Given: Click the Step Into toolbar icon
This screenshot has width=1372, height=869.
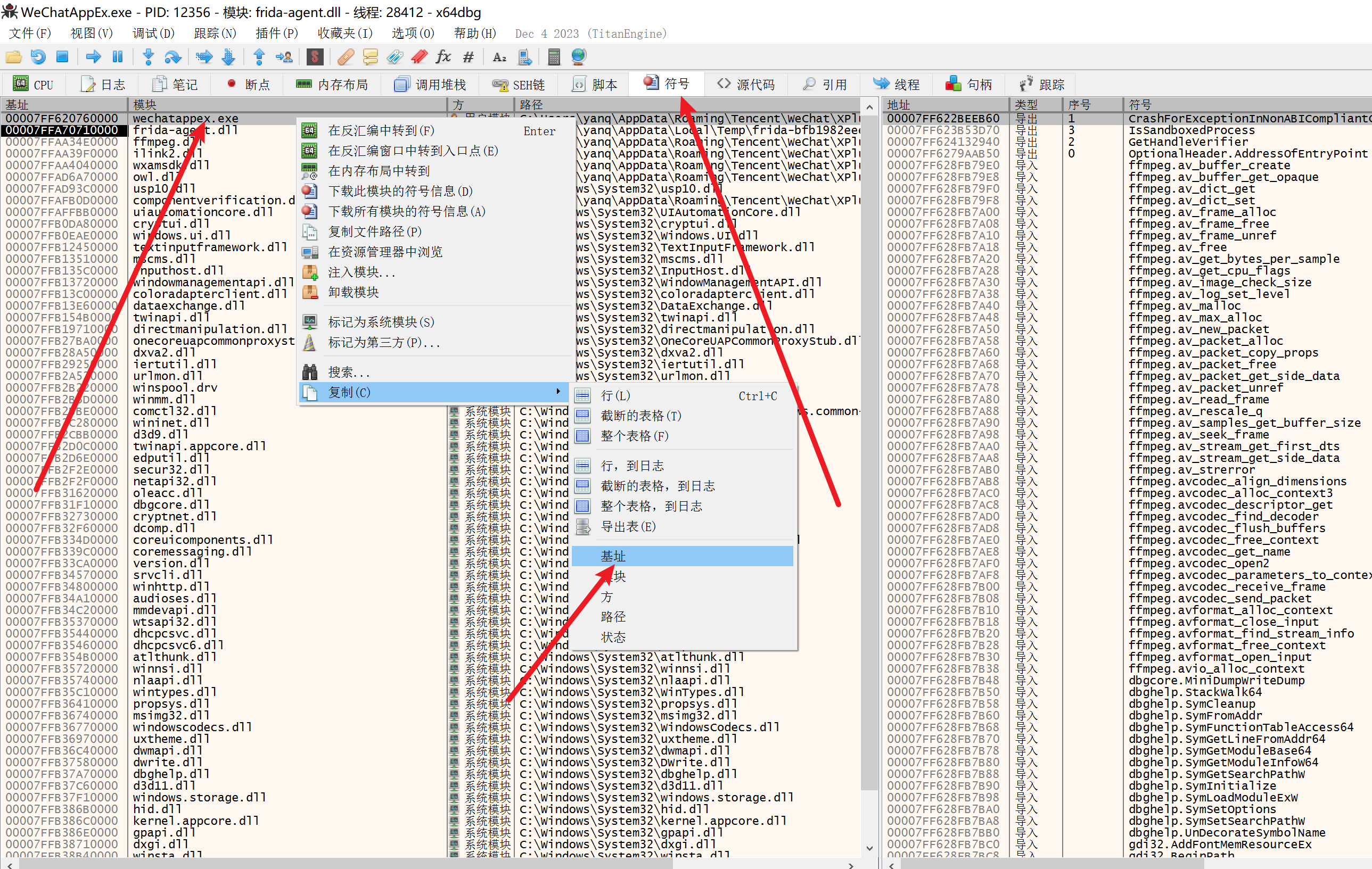Looking at the screenshot, I should point(148,56).
